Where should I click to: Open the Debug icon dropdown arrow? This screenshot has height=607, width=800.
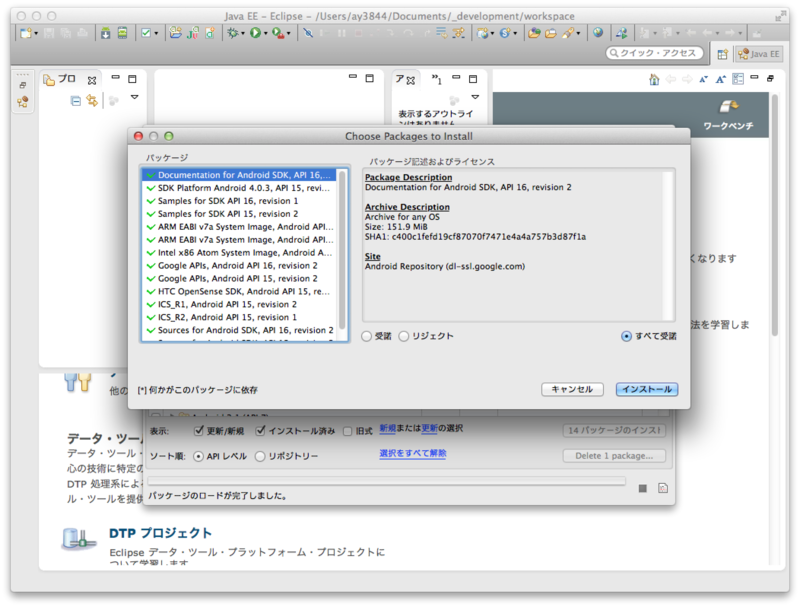tap(242, 33)
